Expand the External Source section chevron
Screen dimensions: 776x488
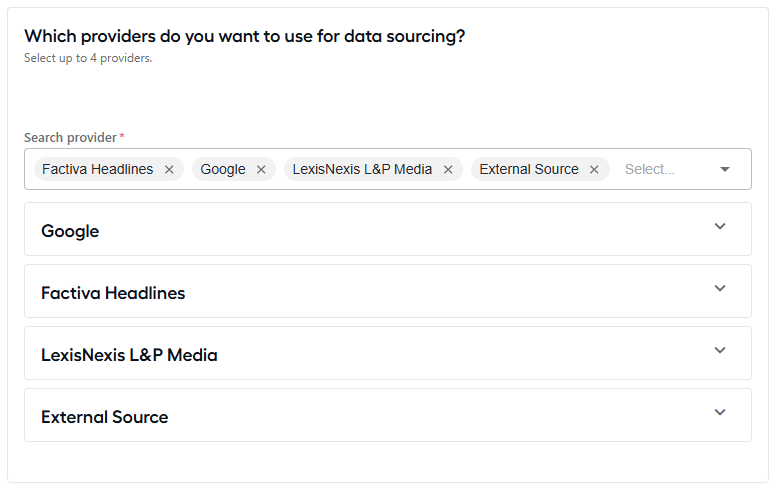720,412
